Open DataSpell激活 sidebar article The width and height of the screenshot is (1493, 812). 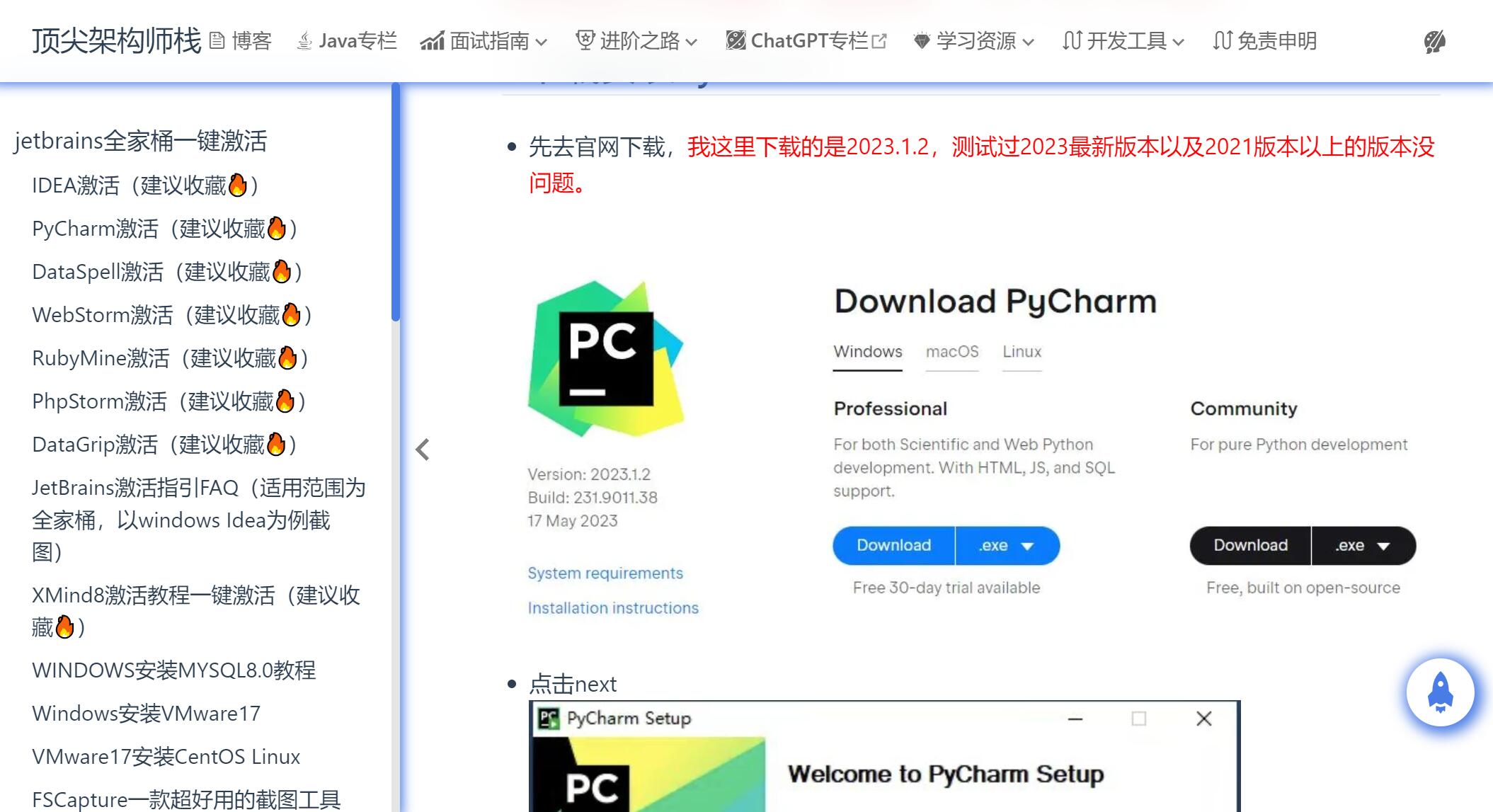[x=168, y=272]
